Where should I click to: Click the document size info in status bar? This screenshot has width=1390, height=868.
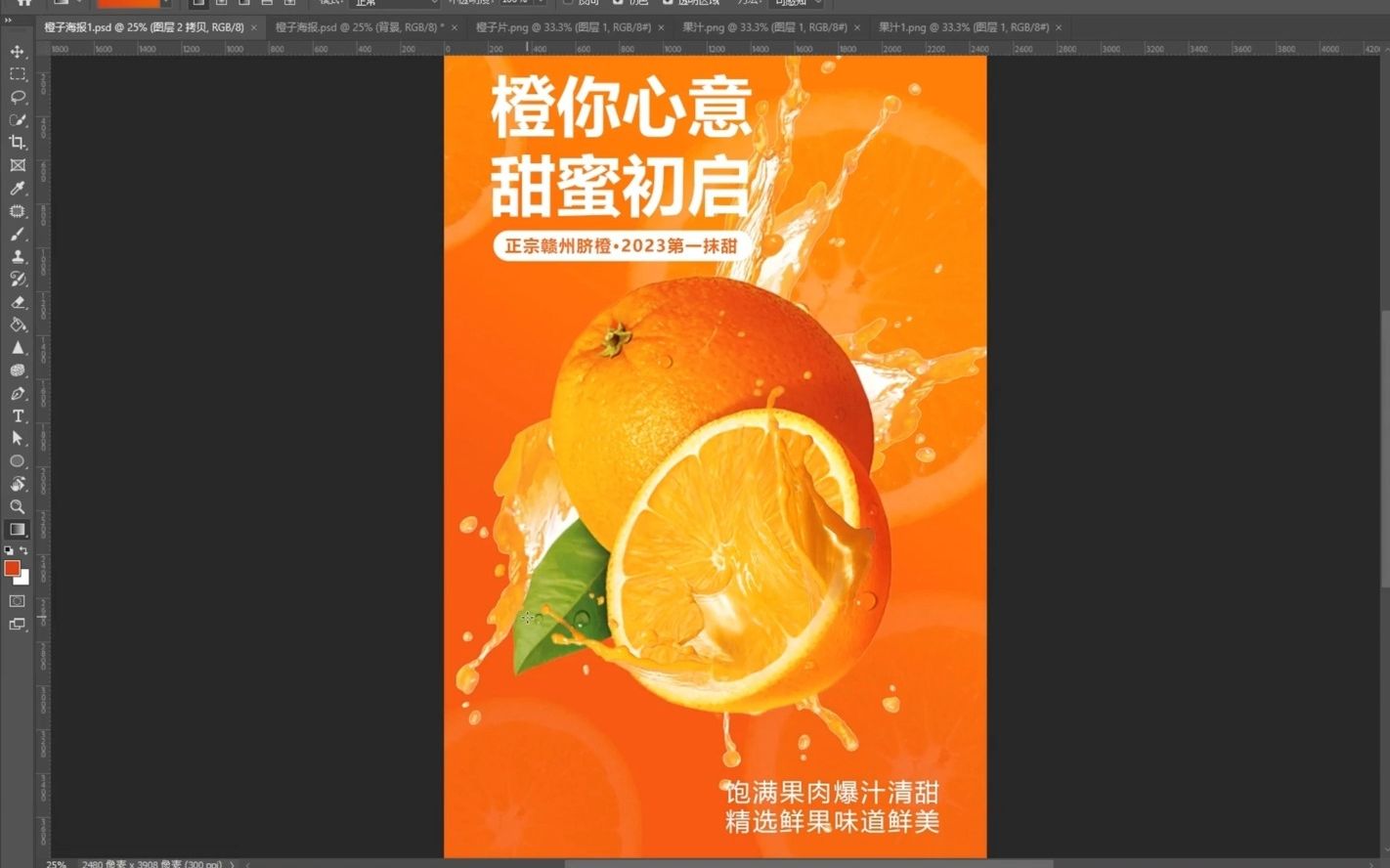click(x=152, y=864)
